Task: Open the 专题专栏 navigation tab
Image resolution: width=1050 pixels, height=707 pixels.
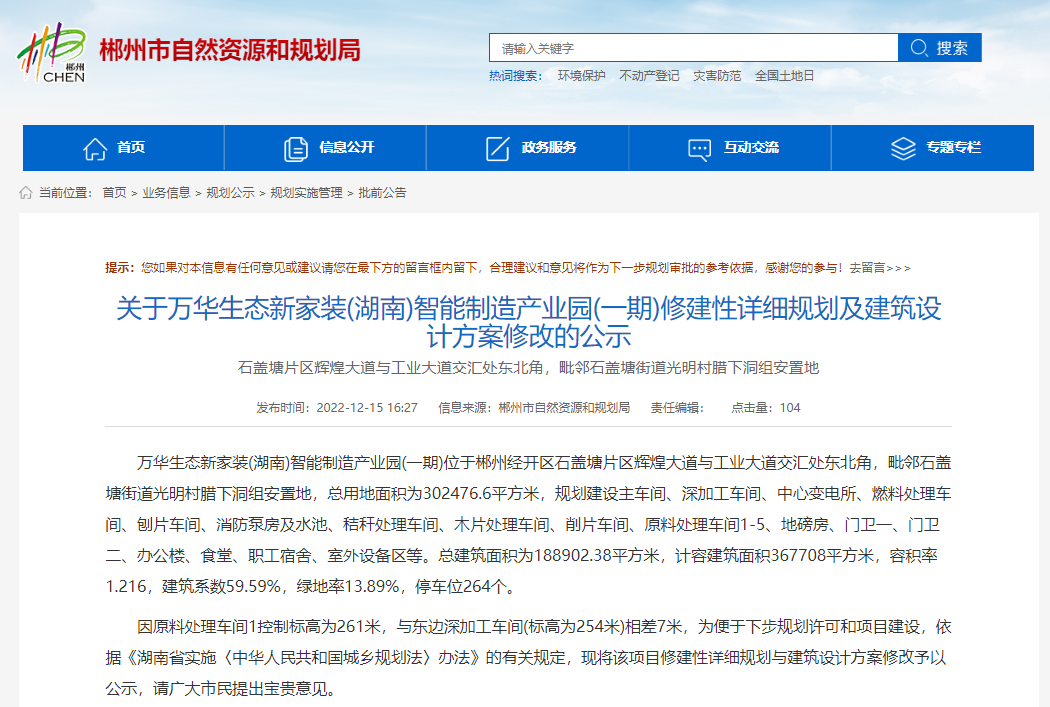Action: pyautogui.click(x=933, y=147)
